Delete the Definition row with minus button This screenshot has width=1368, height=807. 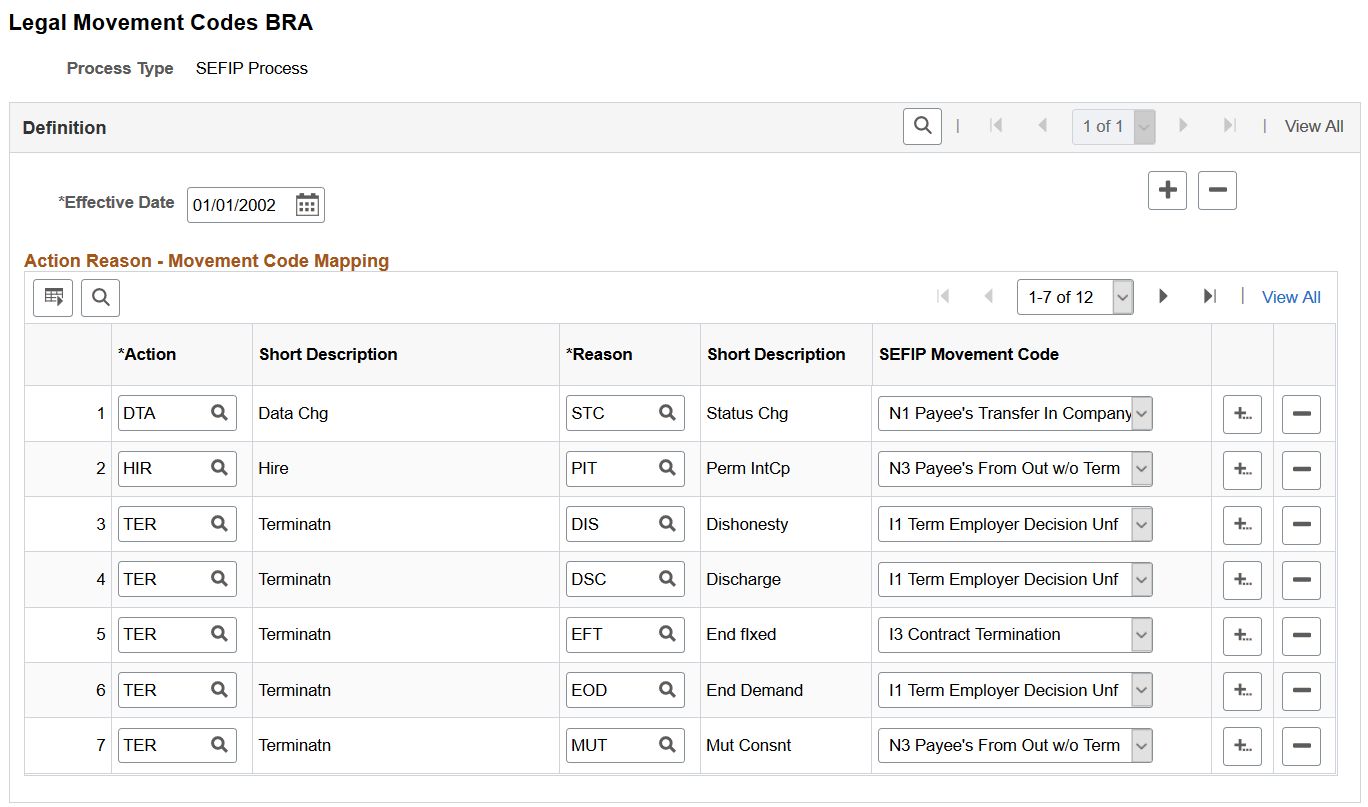coord(1217,190)
